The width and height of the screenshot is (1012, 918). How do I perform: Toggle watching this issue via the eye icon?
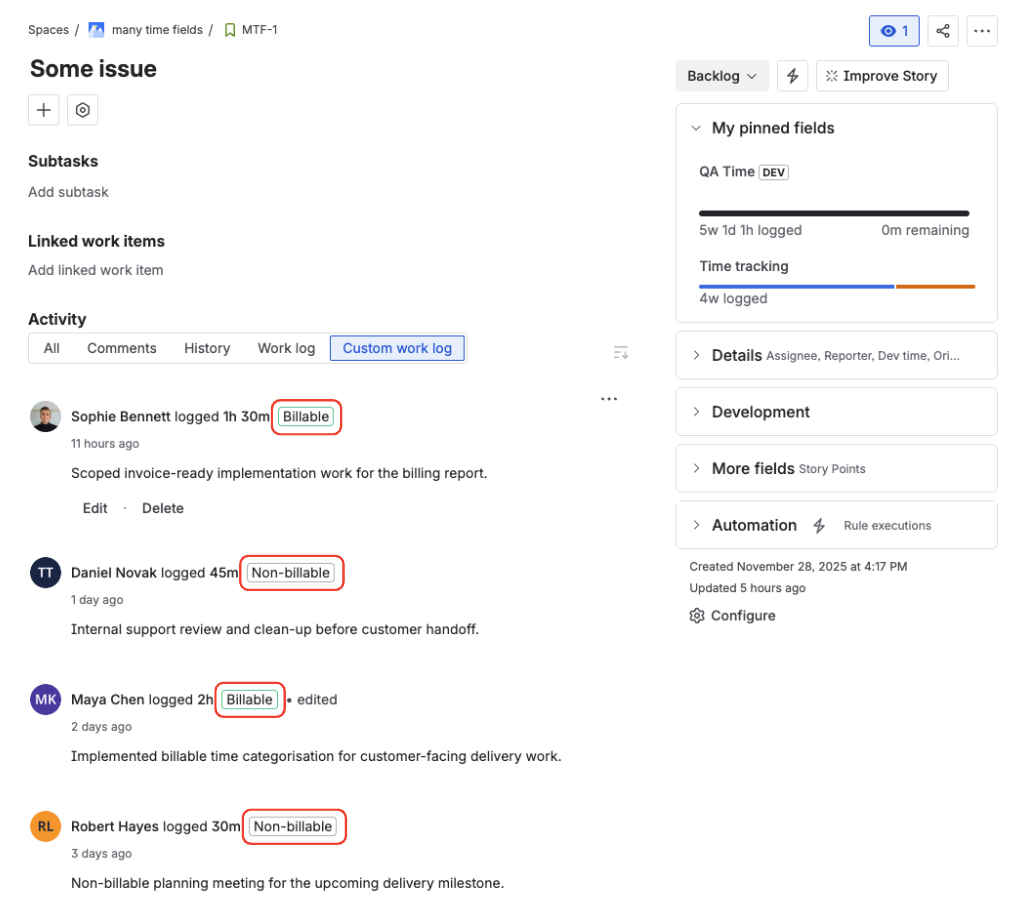tap(893, 31)
